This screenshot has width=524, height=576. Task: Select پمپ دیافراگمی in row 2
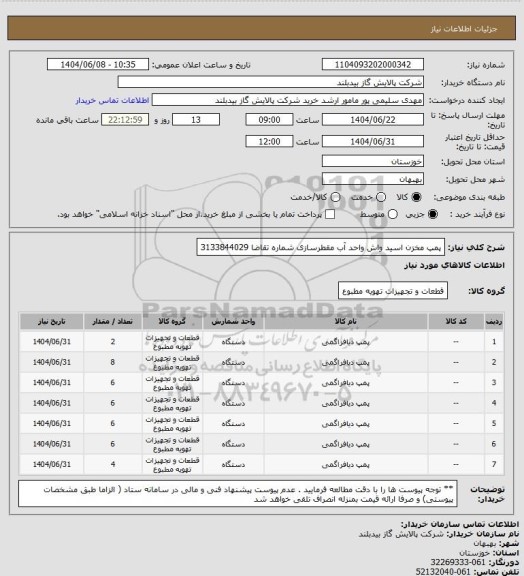pos(345,363)
